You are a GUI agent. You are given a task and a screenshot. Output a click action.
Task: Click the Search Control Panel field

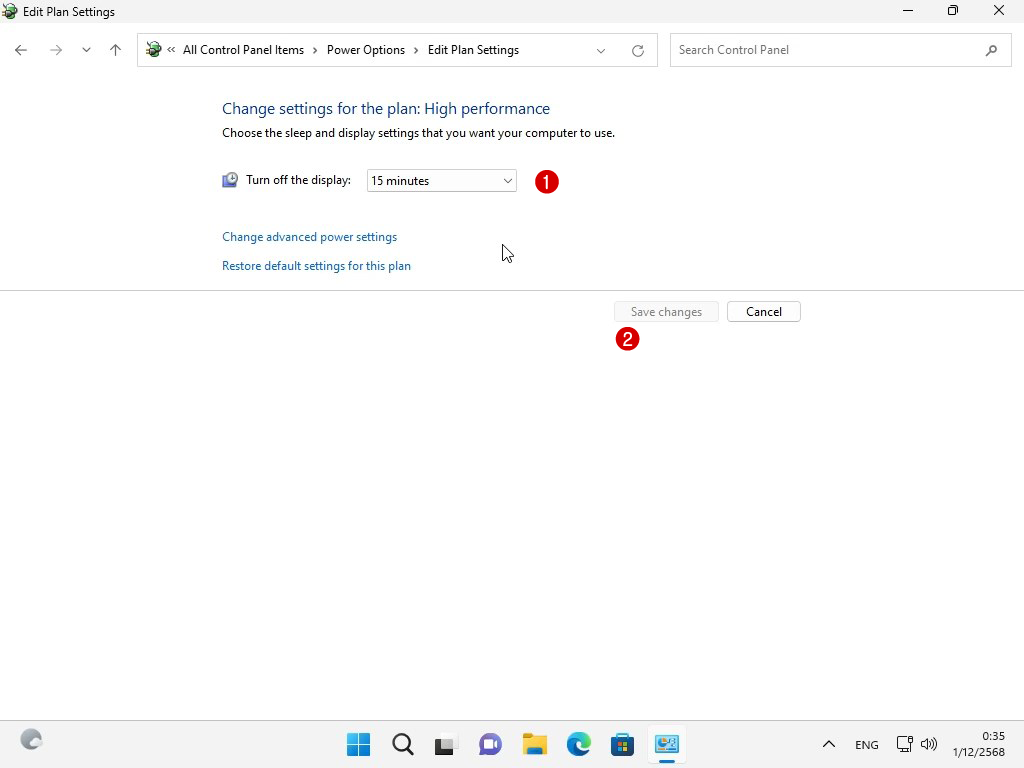825,50
